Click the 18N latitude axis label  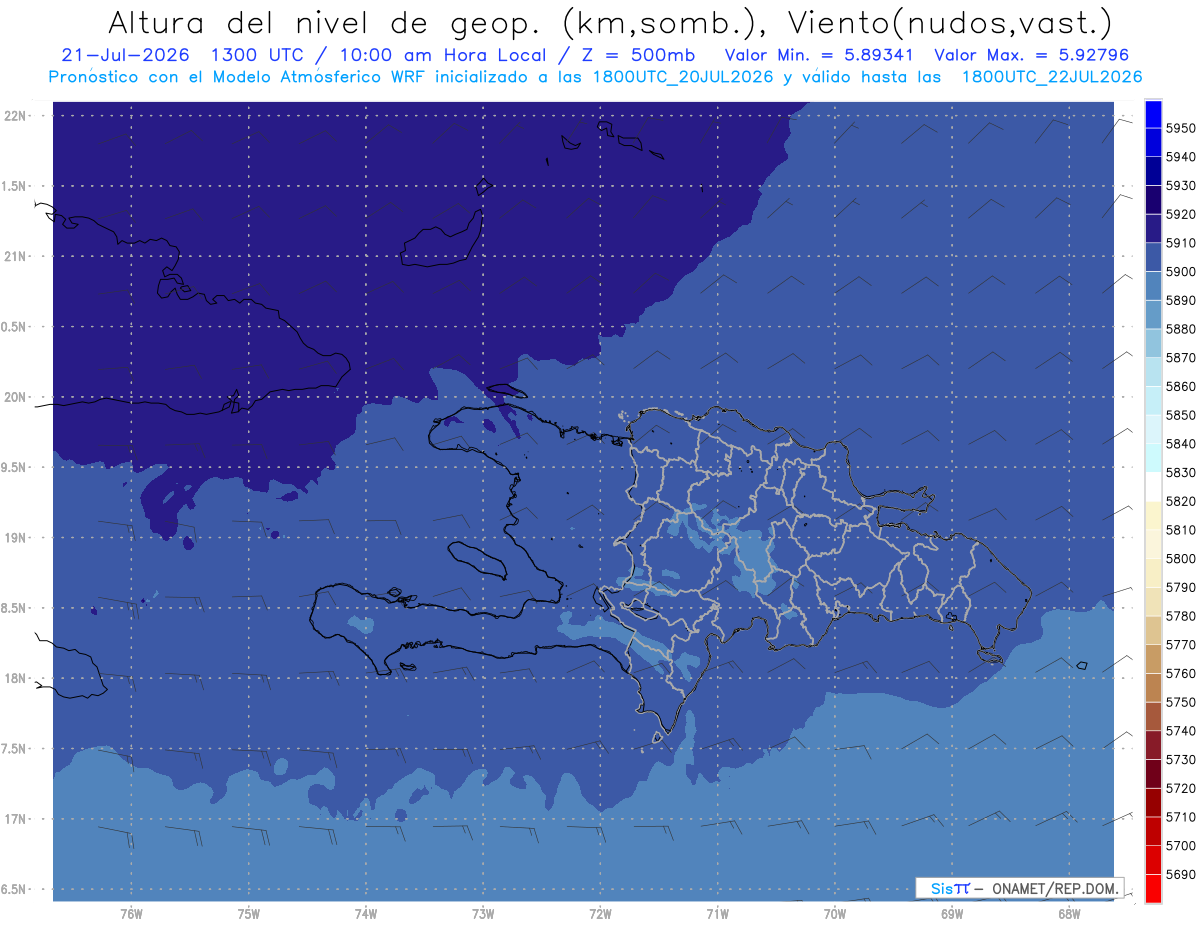pos(16,678)
